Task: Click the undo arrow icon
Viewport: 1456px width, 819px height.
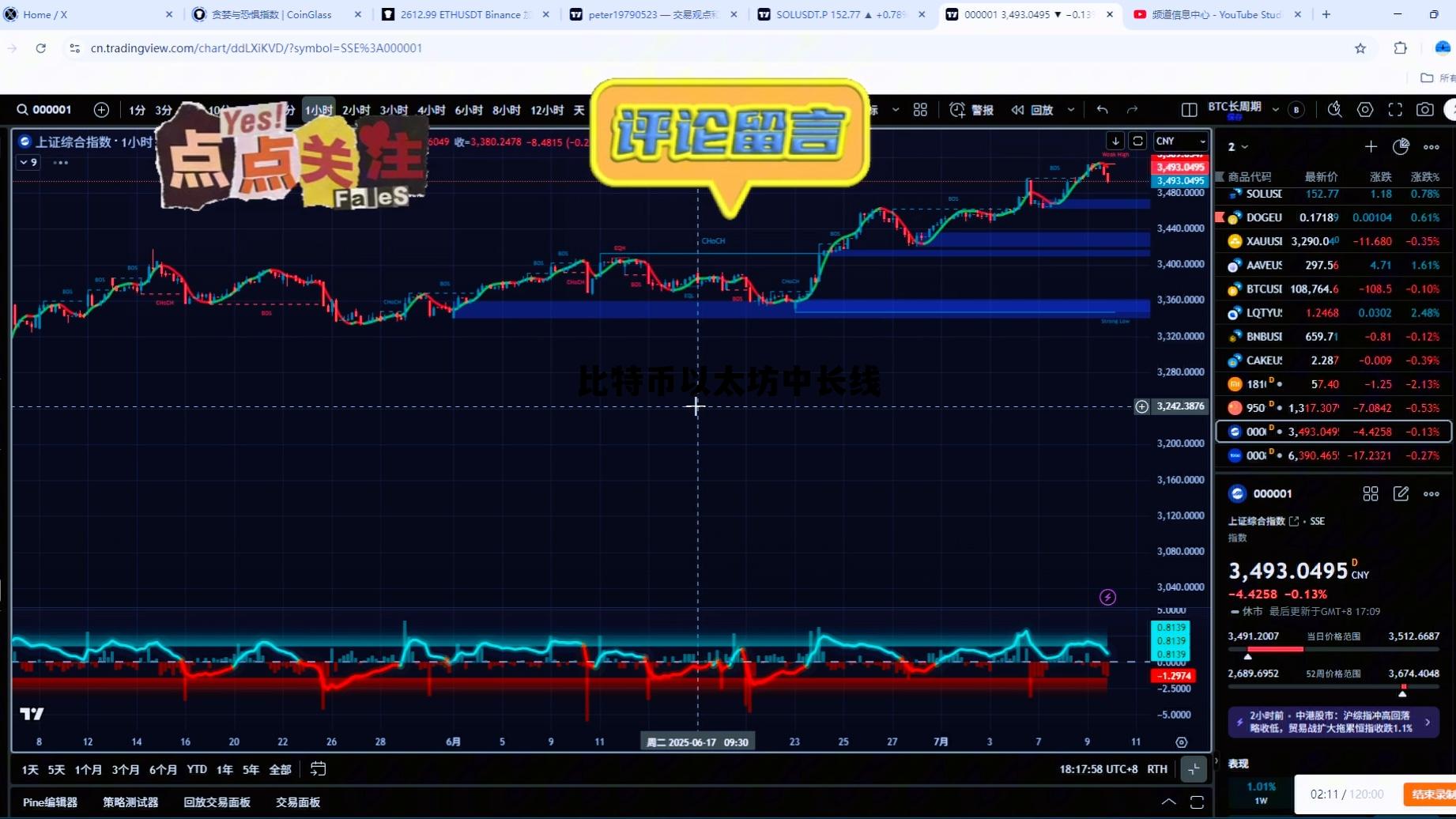Action: 1102,110
